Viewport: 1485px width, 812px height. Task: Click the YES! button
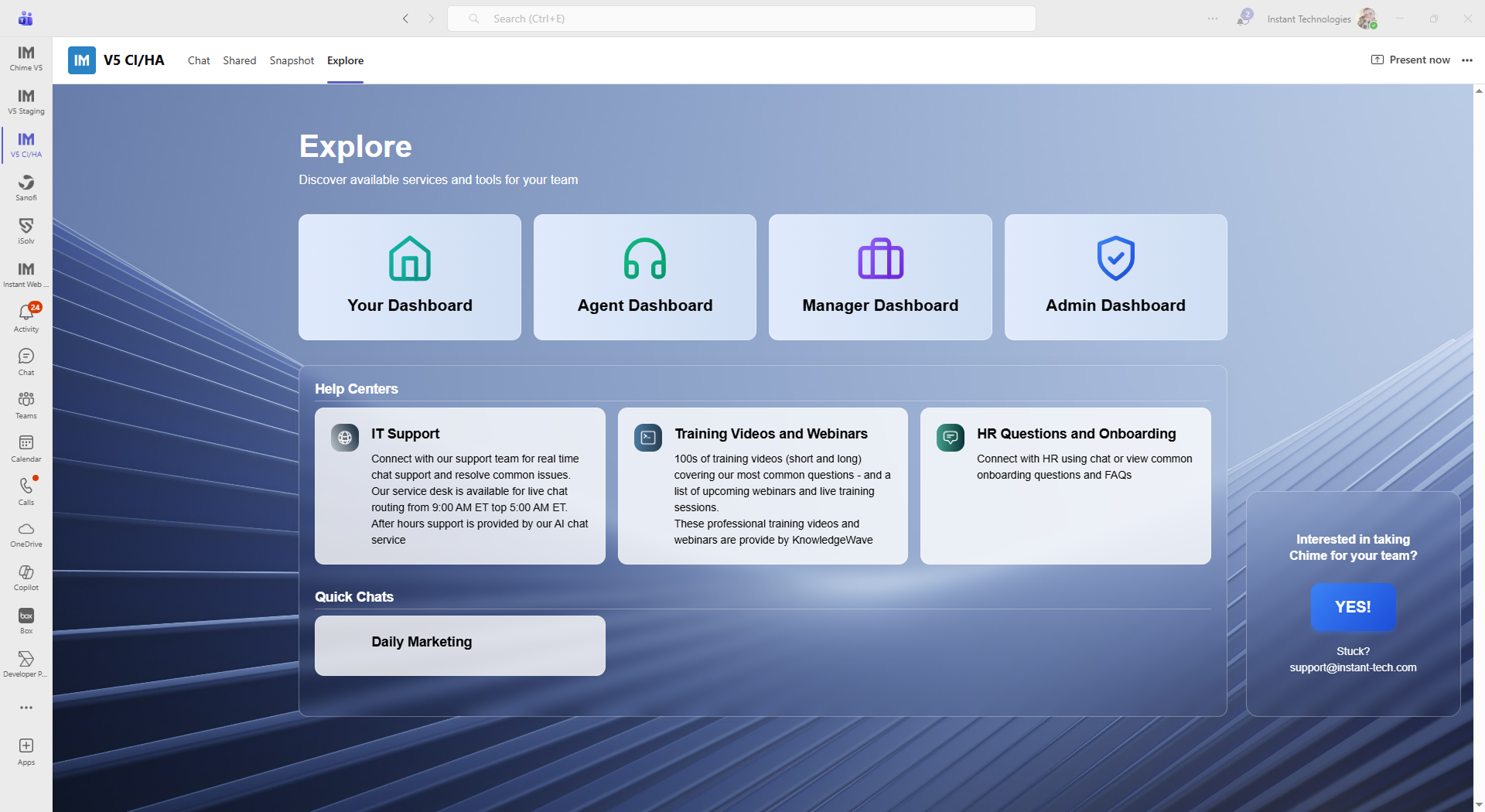tap(1353, 607)
